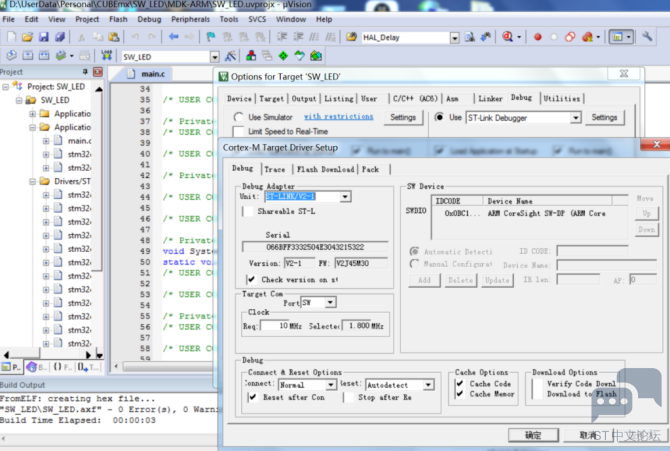Click the Save All icon
Screen dimensions: 670x451
pyautogui.click(x=60, y=37)
